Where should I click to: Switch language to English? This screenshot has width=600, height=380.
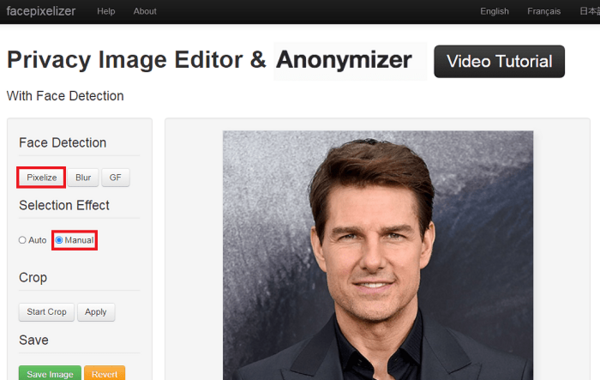494,11
